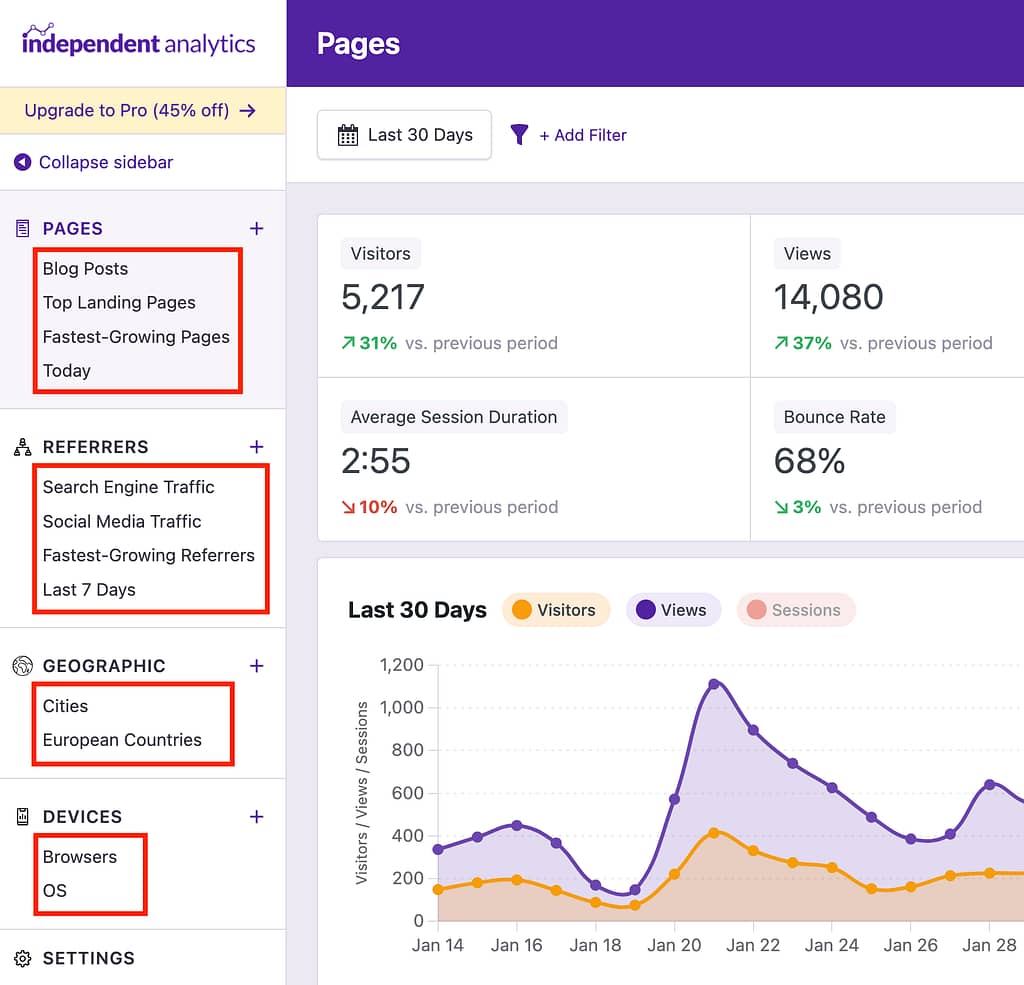This screenshot has height=985, width=1024.
Task: Click plus icon beside Devices section
Action: tap(257, 817)
